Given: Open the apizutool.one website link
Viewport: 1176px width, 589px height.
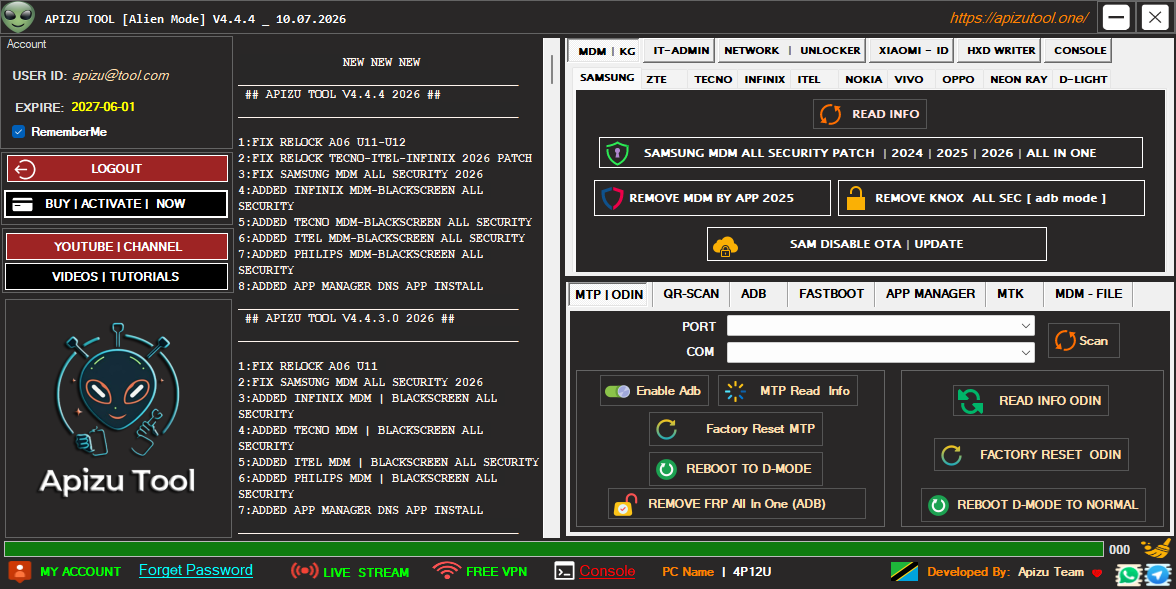Looking at the screenshot, I should coord(1018,18).
